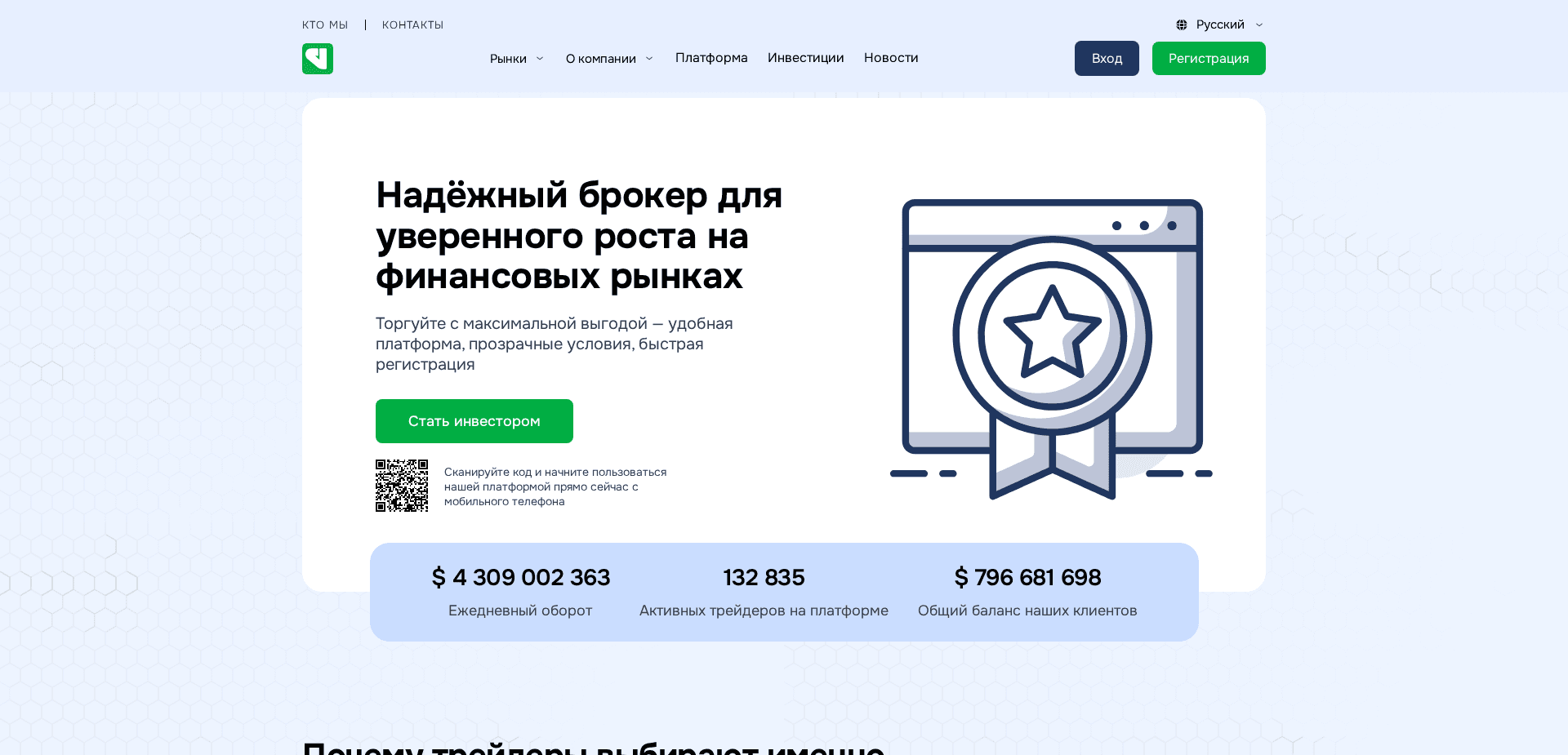Click the active traders 132 835 figure
Image resolution: width=1568 pixels, height=755 pixels.
[764, 577]
